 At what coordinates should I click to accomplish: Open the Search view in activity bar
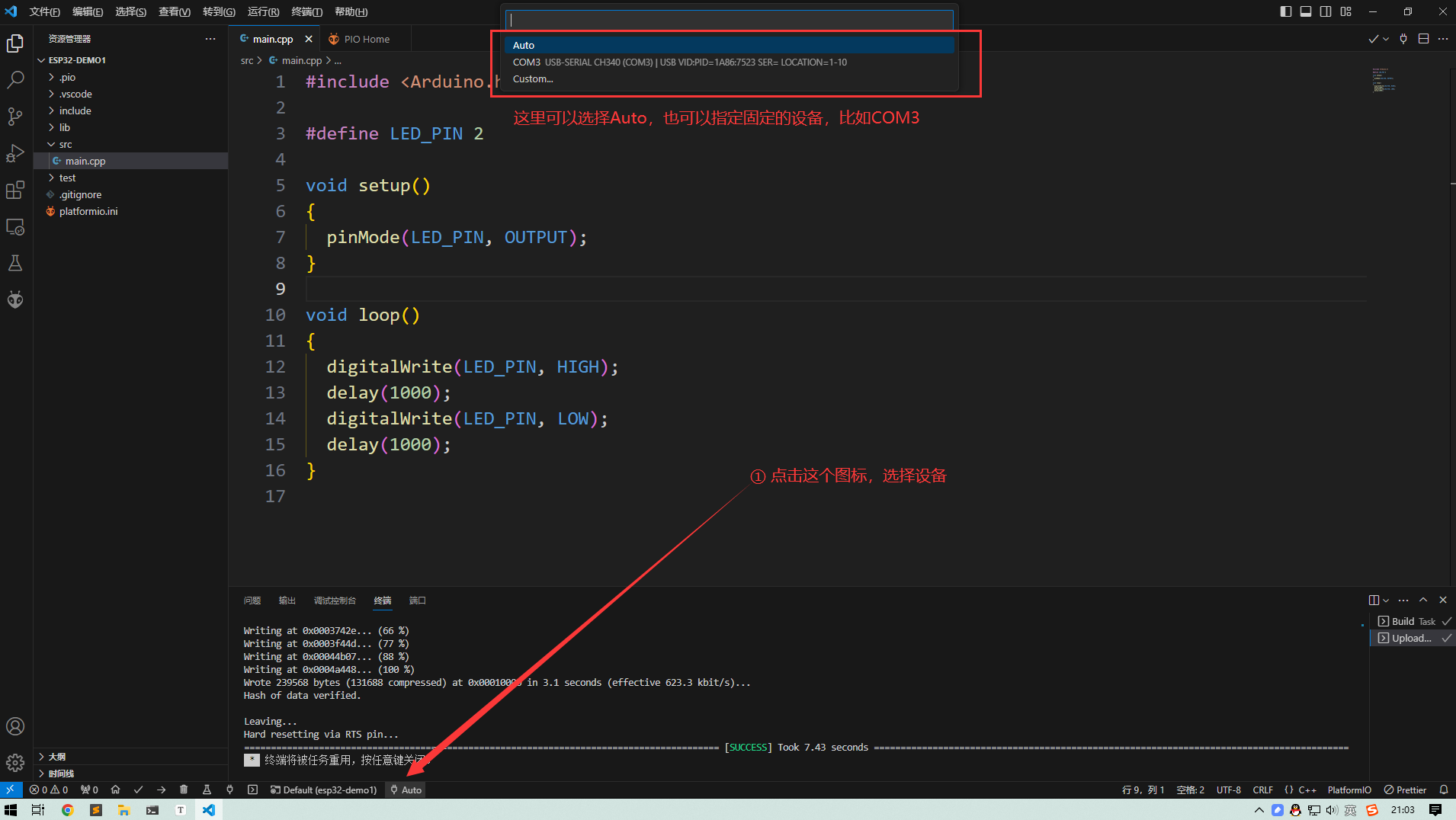(x=15, y=79)
